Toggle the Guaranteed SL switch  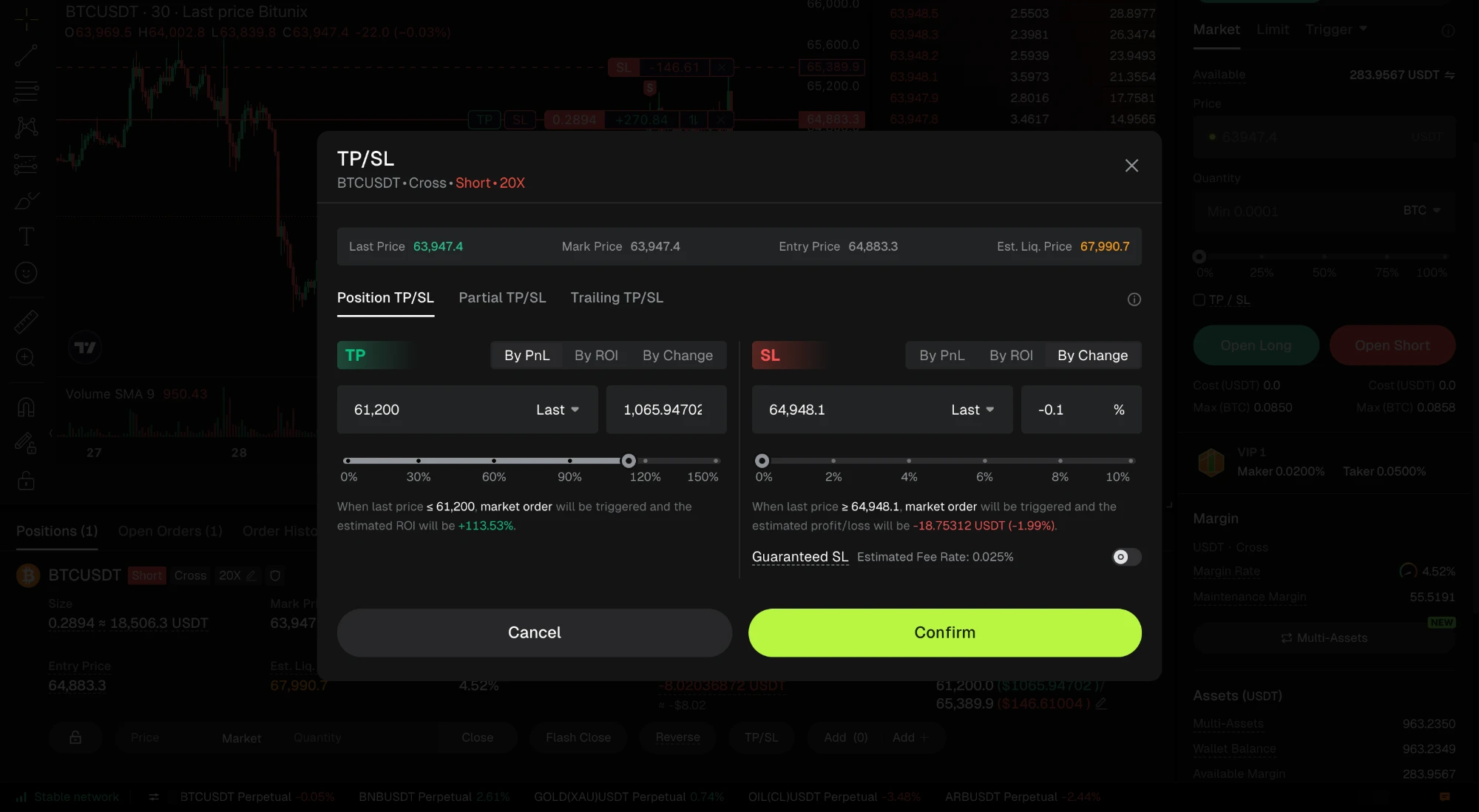tap(1126, 557)
